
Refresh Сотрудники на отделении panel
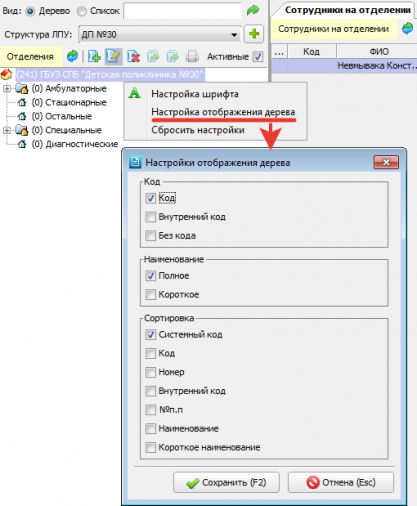(407, 29)
